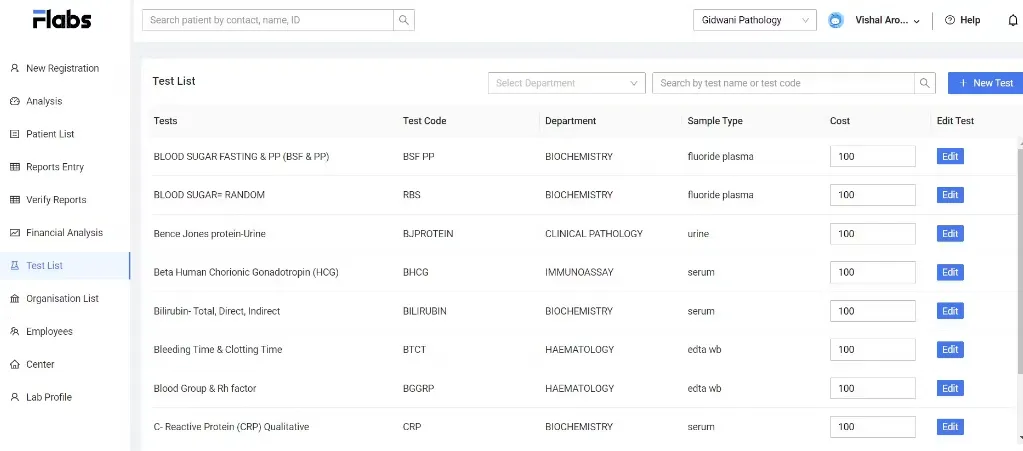
Task: Click the Sample Type column header
Action: click(x=714, y=121)
